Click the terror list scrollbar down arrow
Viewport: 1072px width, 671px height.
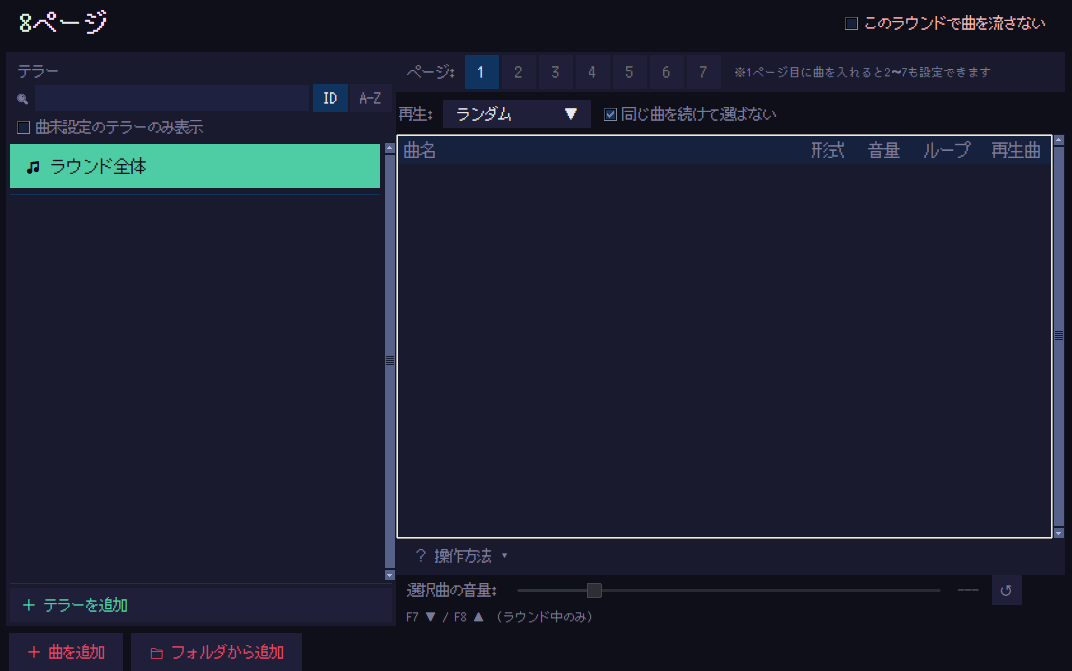[x=390, y=575]
